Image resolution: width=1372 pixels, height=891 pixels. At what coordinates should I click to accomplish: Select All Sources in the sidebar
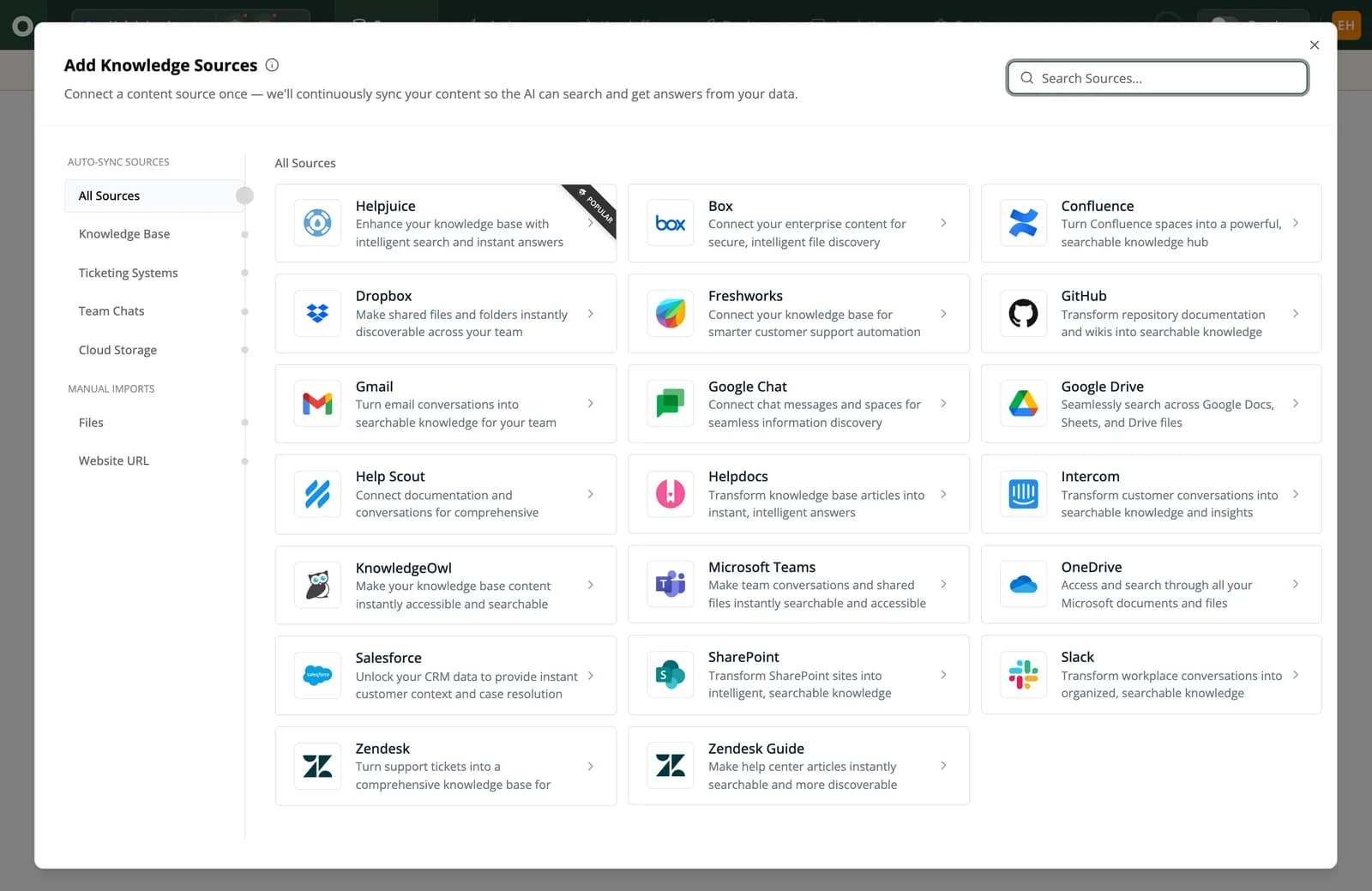point(153,196)
